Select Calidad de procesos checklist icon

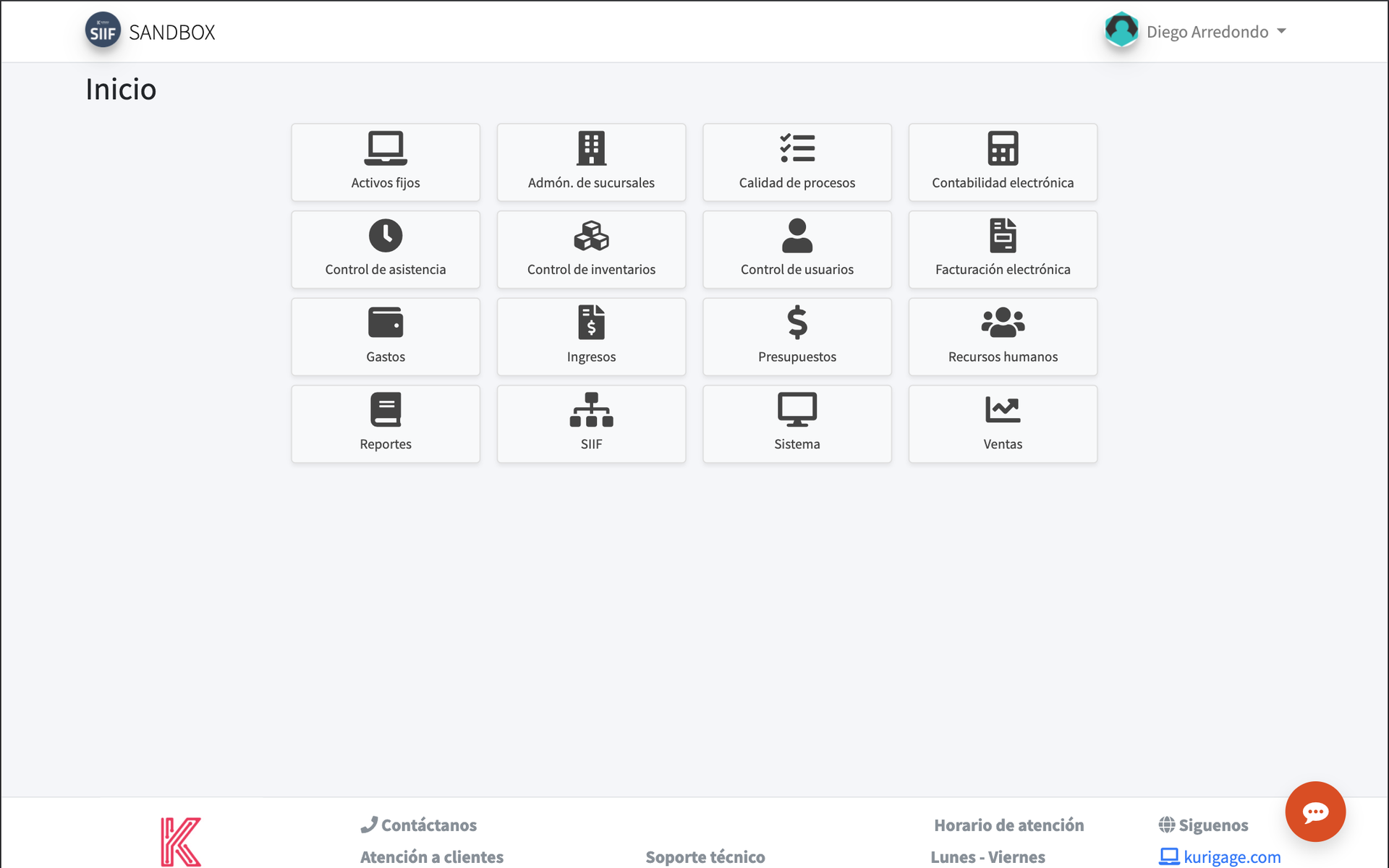click(x=797, y=148)
